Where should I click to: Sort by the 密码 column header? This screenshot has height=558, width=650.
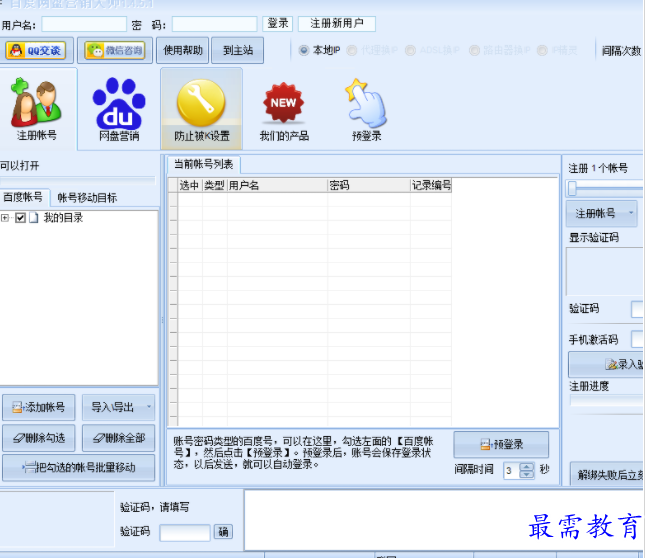pyautogui.click(x=369, y=185)
